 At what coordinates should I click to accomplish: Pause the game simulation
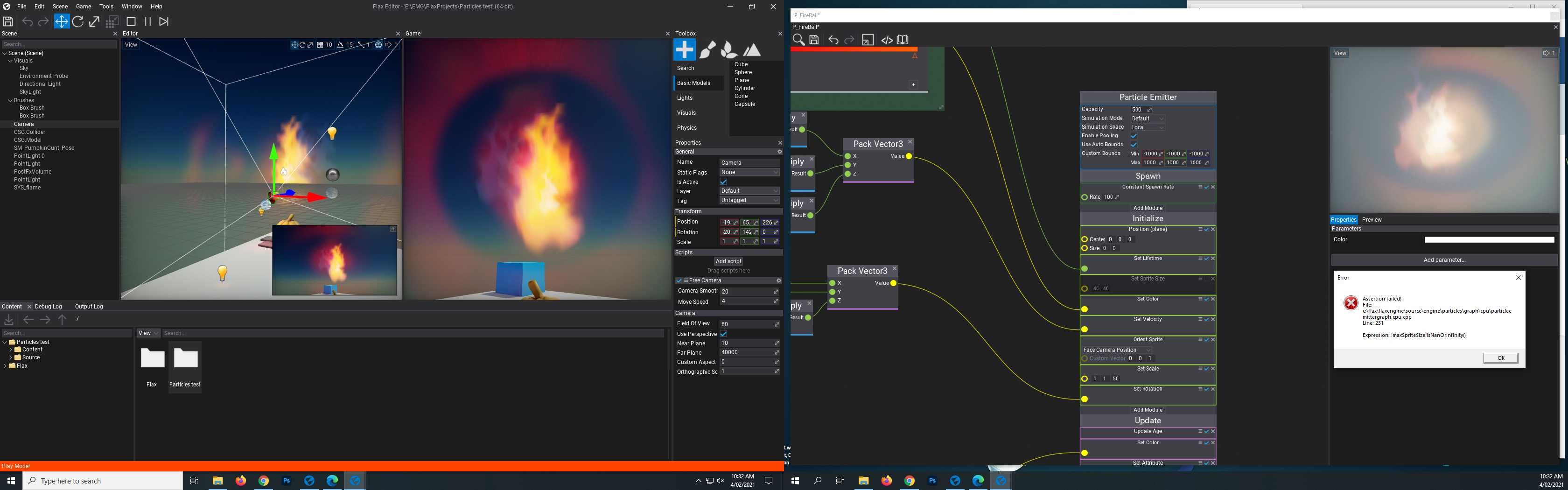147,22
